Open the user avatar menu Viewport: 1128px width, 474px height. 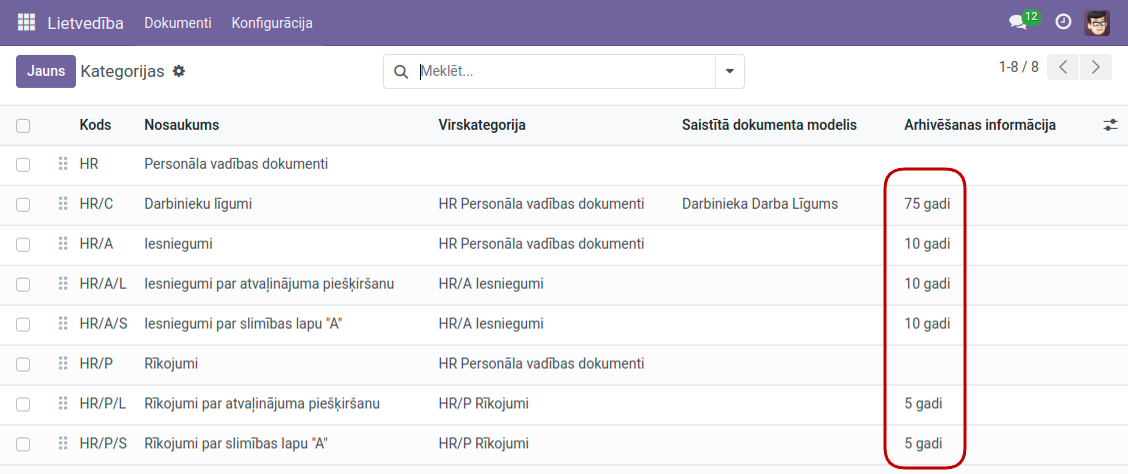(x=1097, y=22)
